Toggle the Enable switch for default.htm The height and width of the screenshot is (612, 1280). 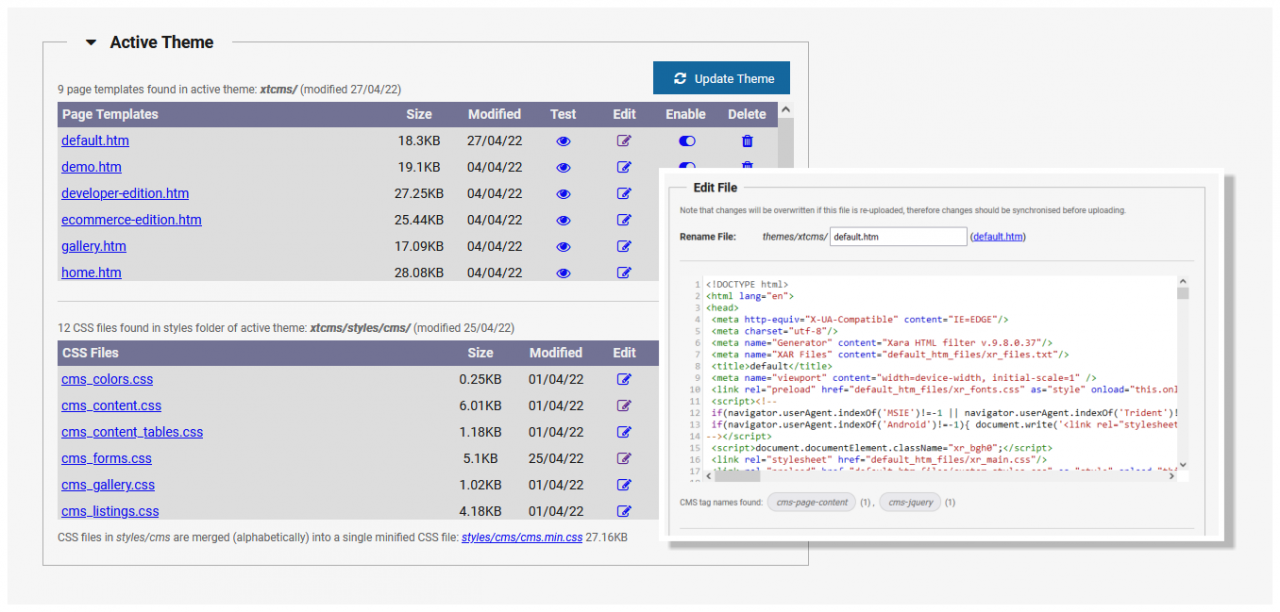point(686,141)
